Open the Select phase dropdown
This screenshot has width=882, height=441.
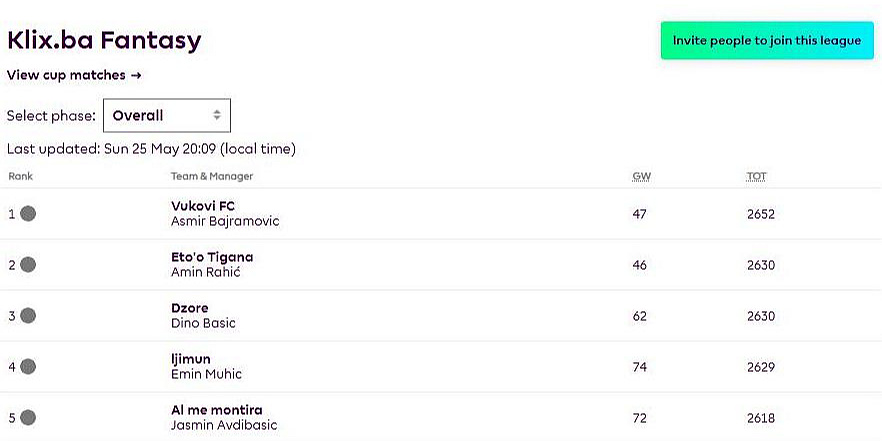(x=166, y=115)
